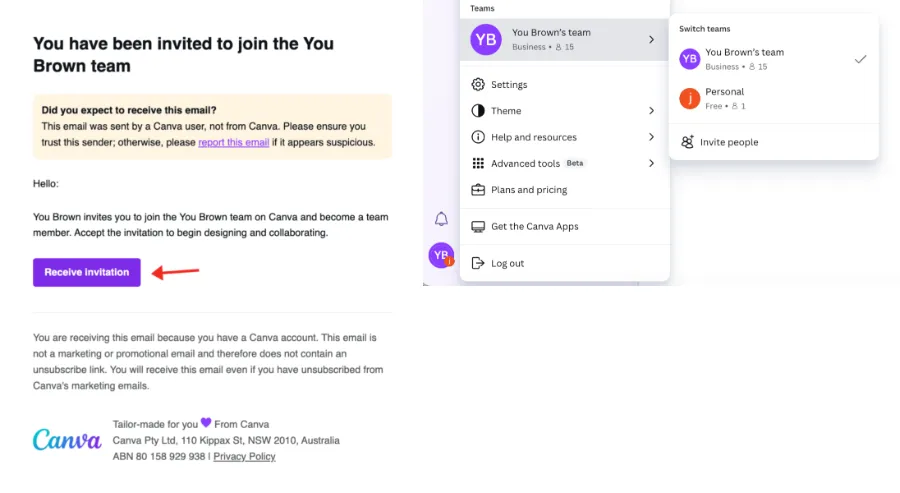This screenshot has width=900, height=493.
Task: Expand the Advanced tools chevron
Action: pyautogui.click(x=651, y=164)
